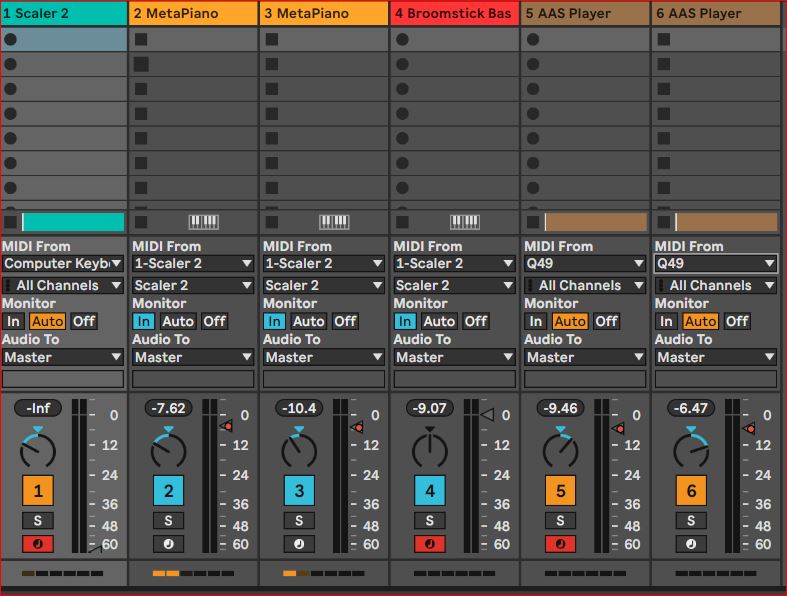Click first clip slot record button in Scaler 2
This screenshot has width=787, height=596.
(11, 39)
